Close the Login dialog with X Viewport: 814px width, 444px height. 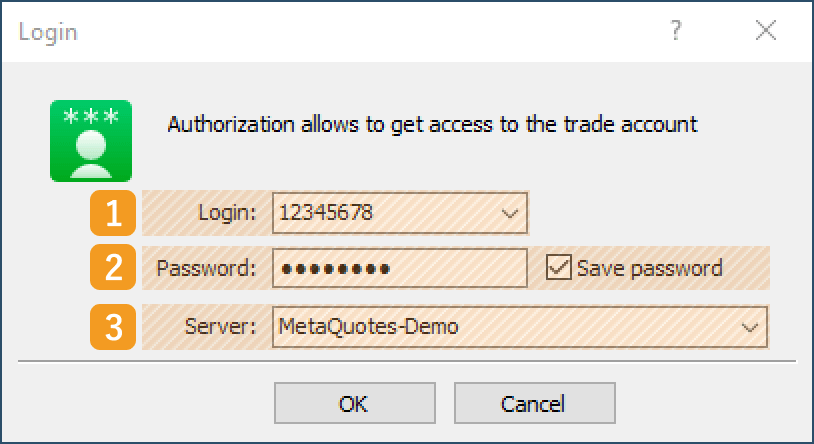(766, 31)
